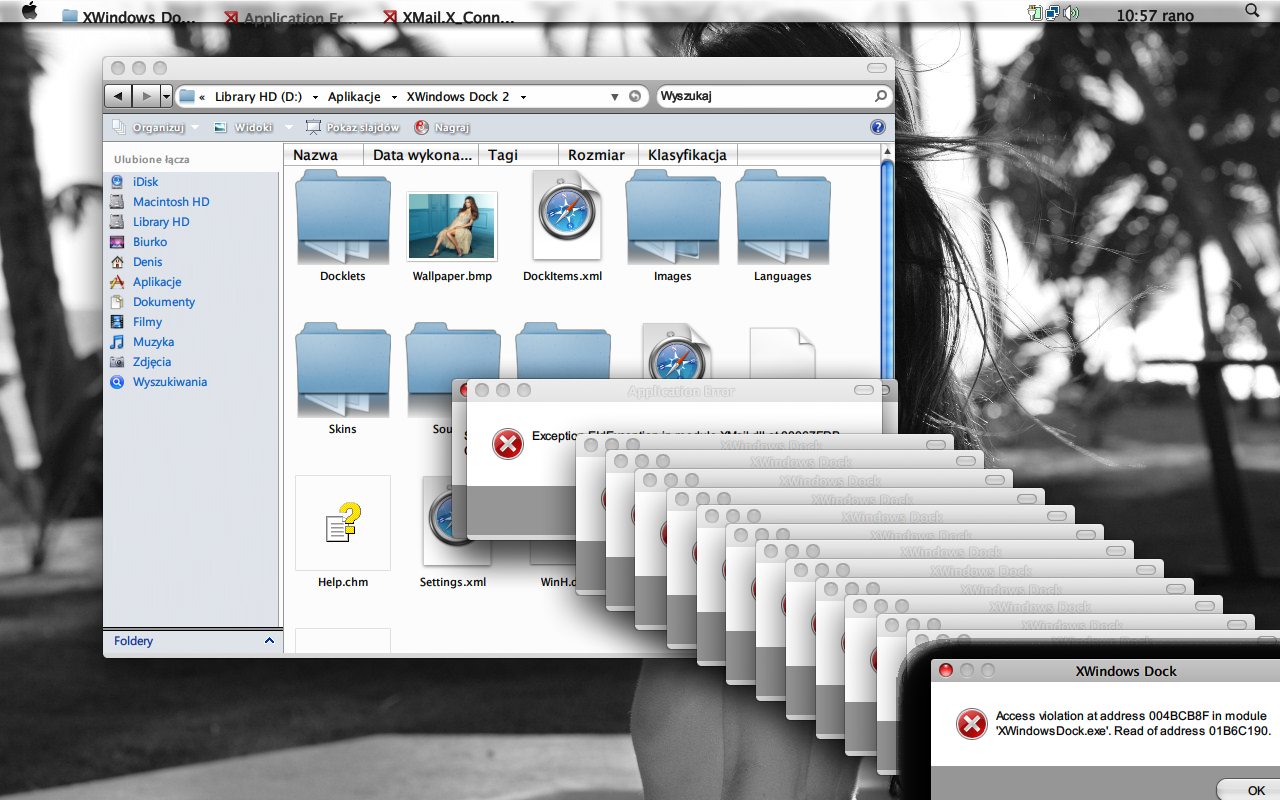Open the Widoki views menu
Screen dimensions: 1280x800
[244, 128]
